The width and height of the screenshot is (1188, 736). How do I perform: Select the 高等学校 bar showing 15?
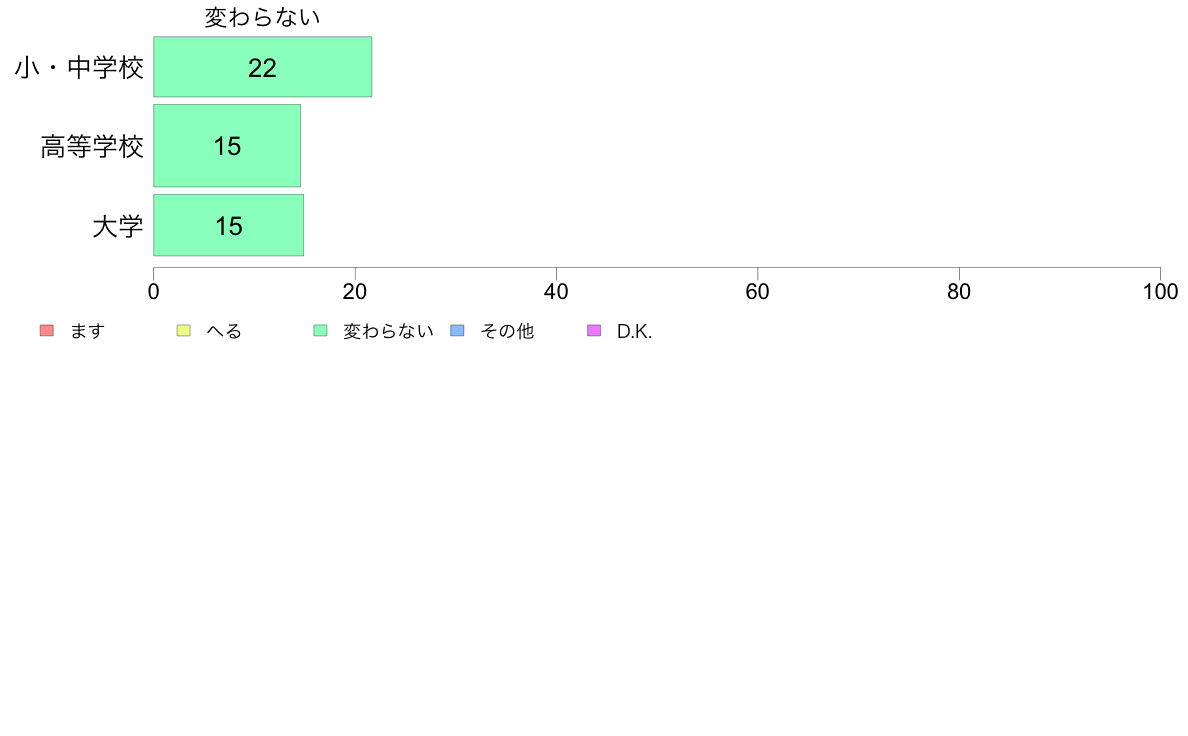click(x=227, y=146)
